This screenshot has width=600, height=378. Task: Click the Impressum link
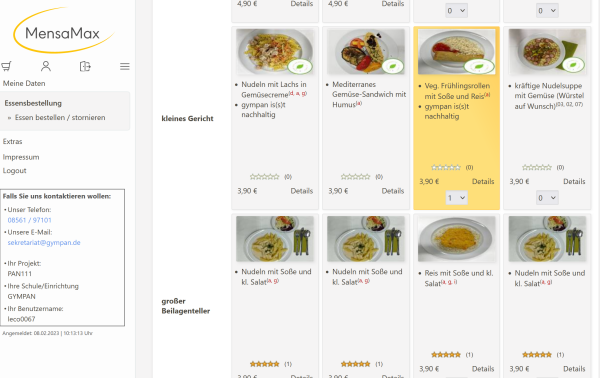coord(21,157)
